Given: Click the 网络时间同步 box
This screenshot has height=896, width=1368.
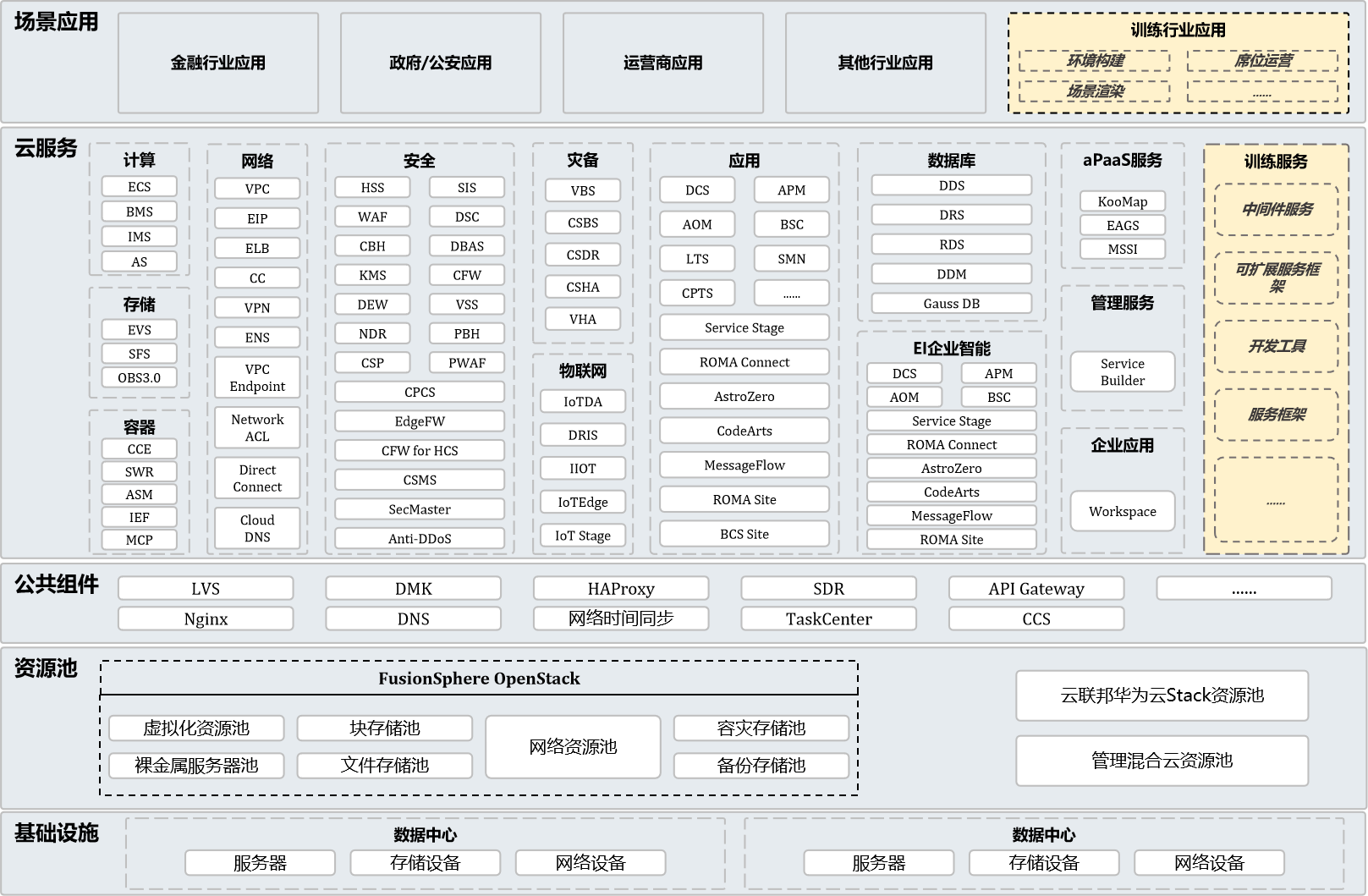Looking at the screenshot, I should (x=621, y=619).
